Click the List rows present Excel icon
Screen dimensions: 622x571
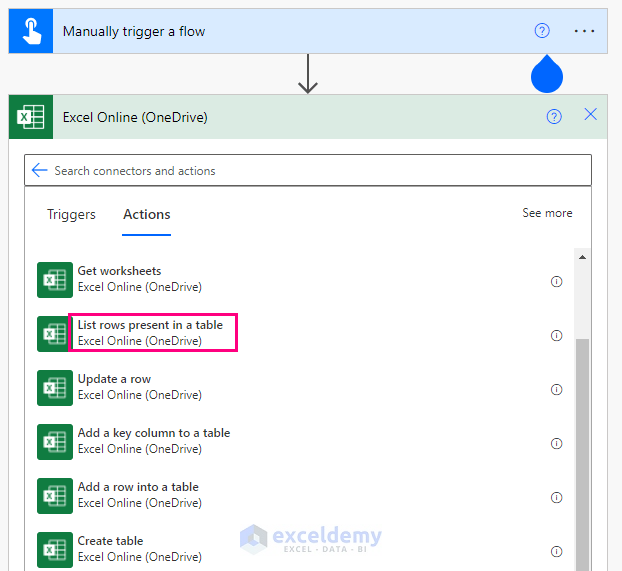[x=53, y=334]
